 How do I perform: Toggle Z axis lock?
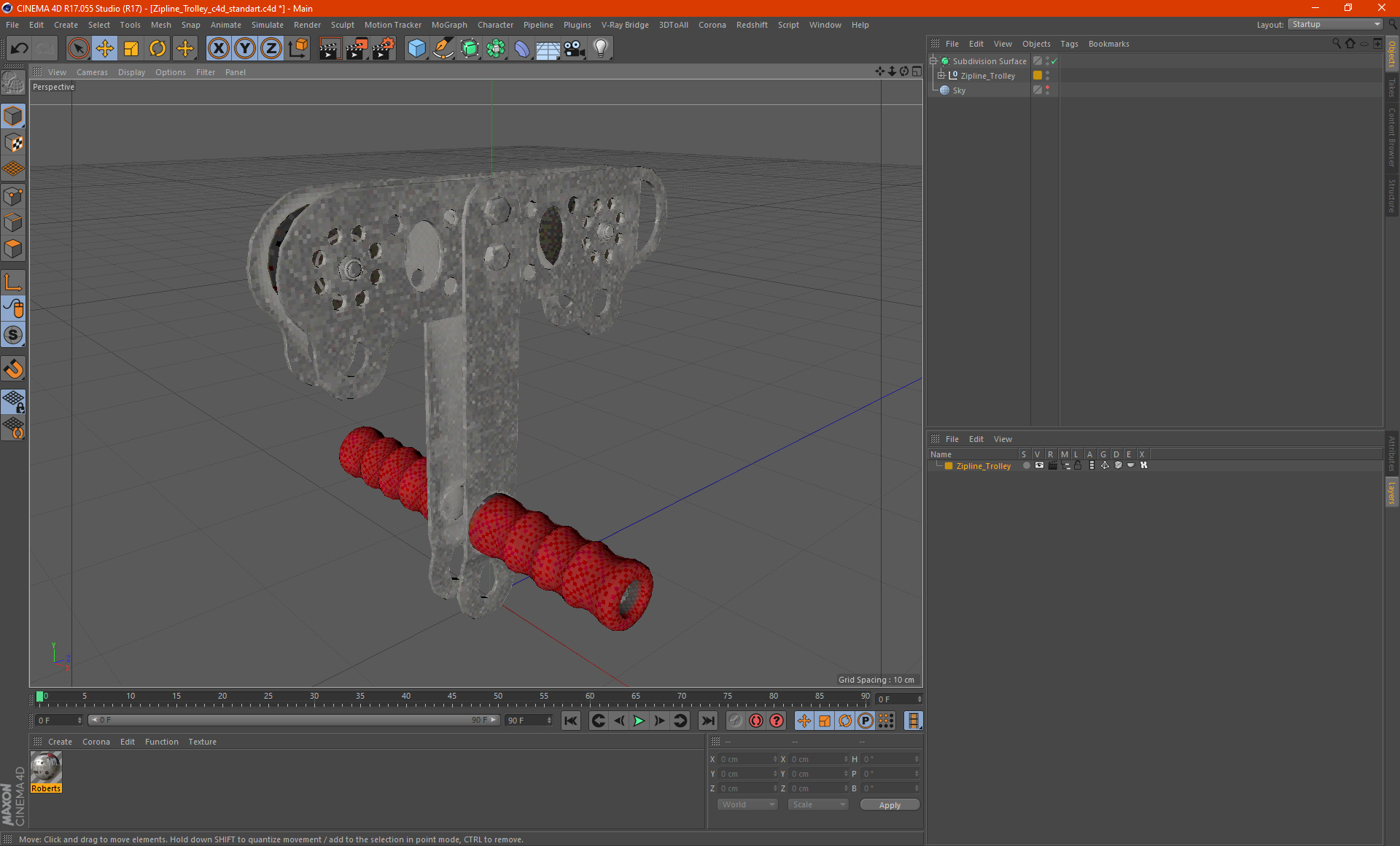[x=271, y=49]
